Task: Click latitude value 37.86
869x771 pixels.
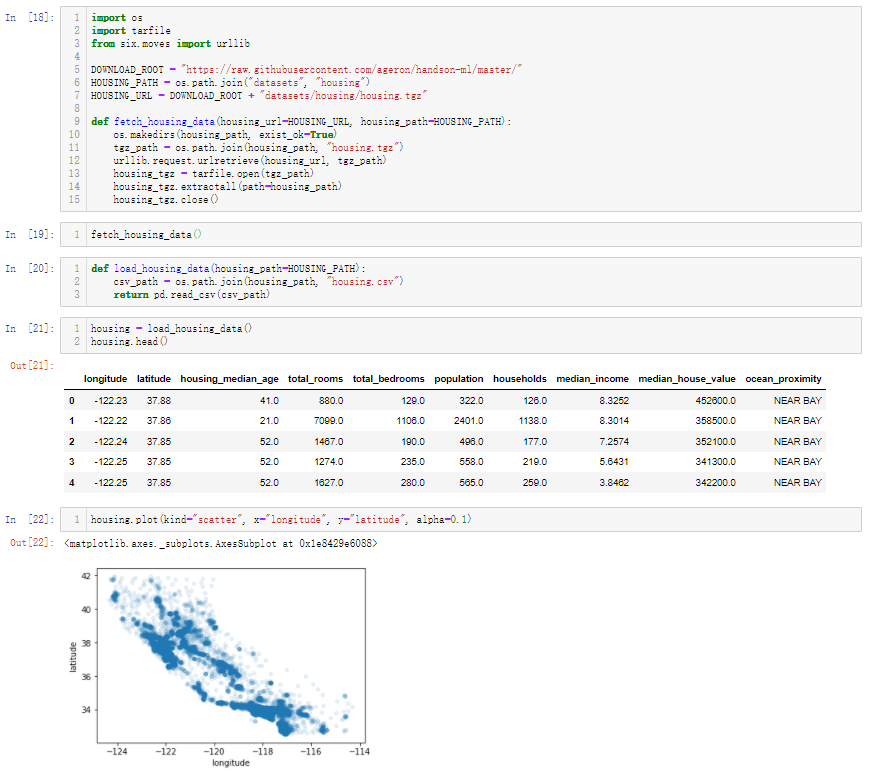Action: [159, 421]
